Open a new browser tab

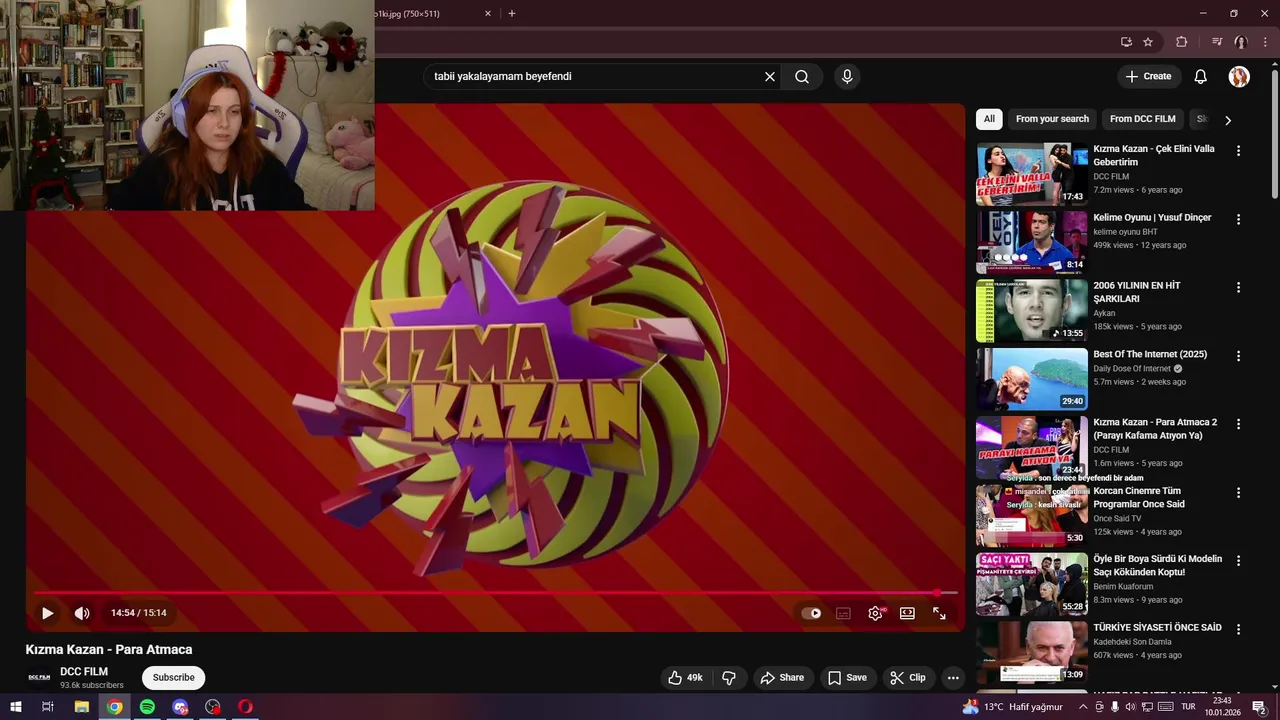(x=512, y=14)
